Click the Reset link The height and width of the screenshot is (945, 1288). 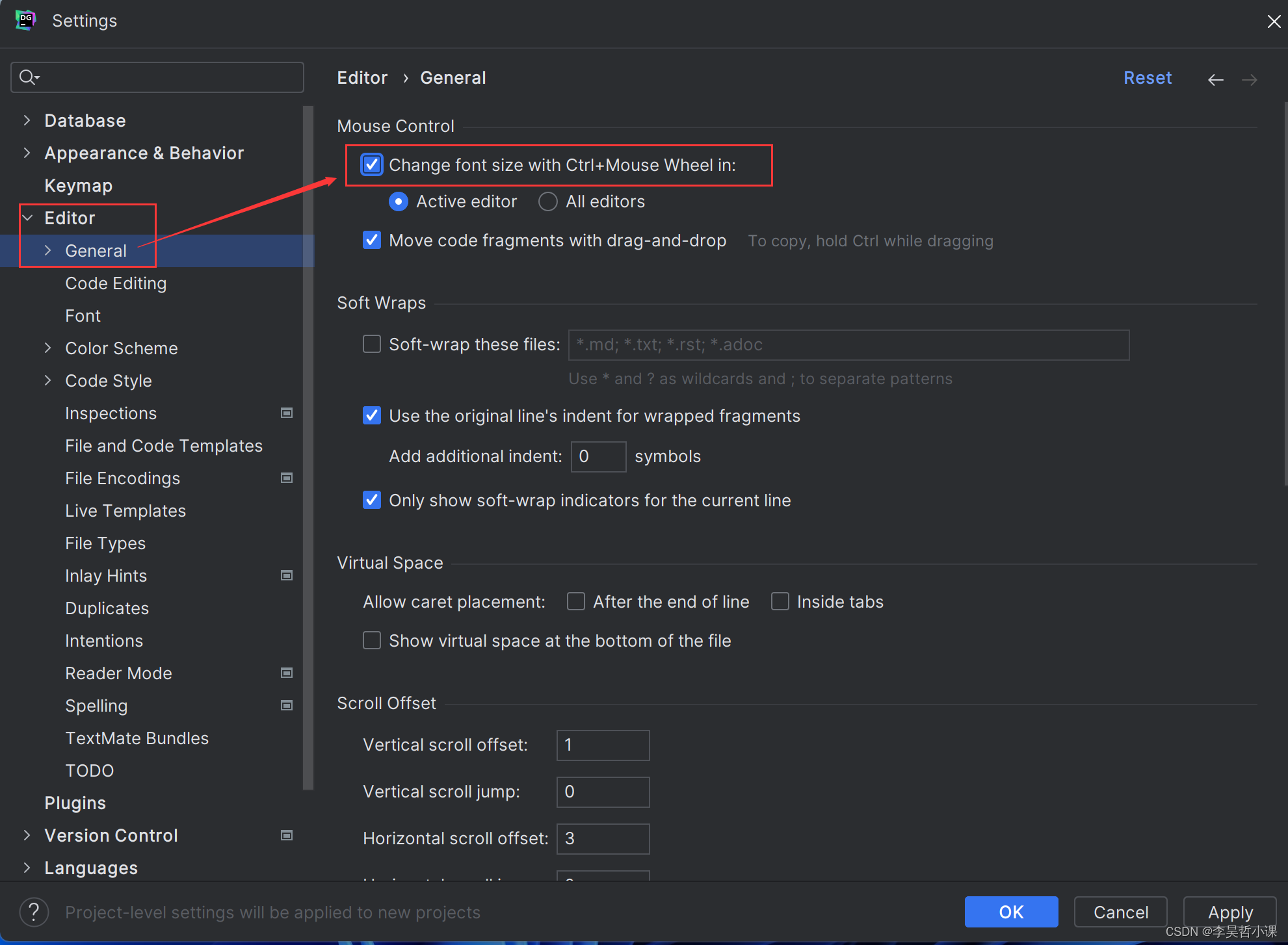click(x=1147, y=78)
